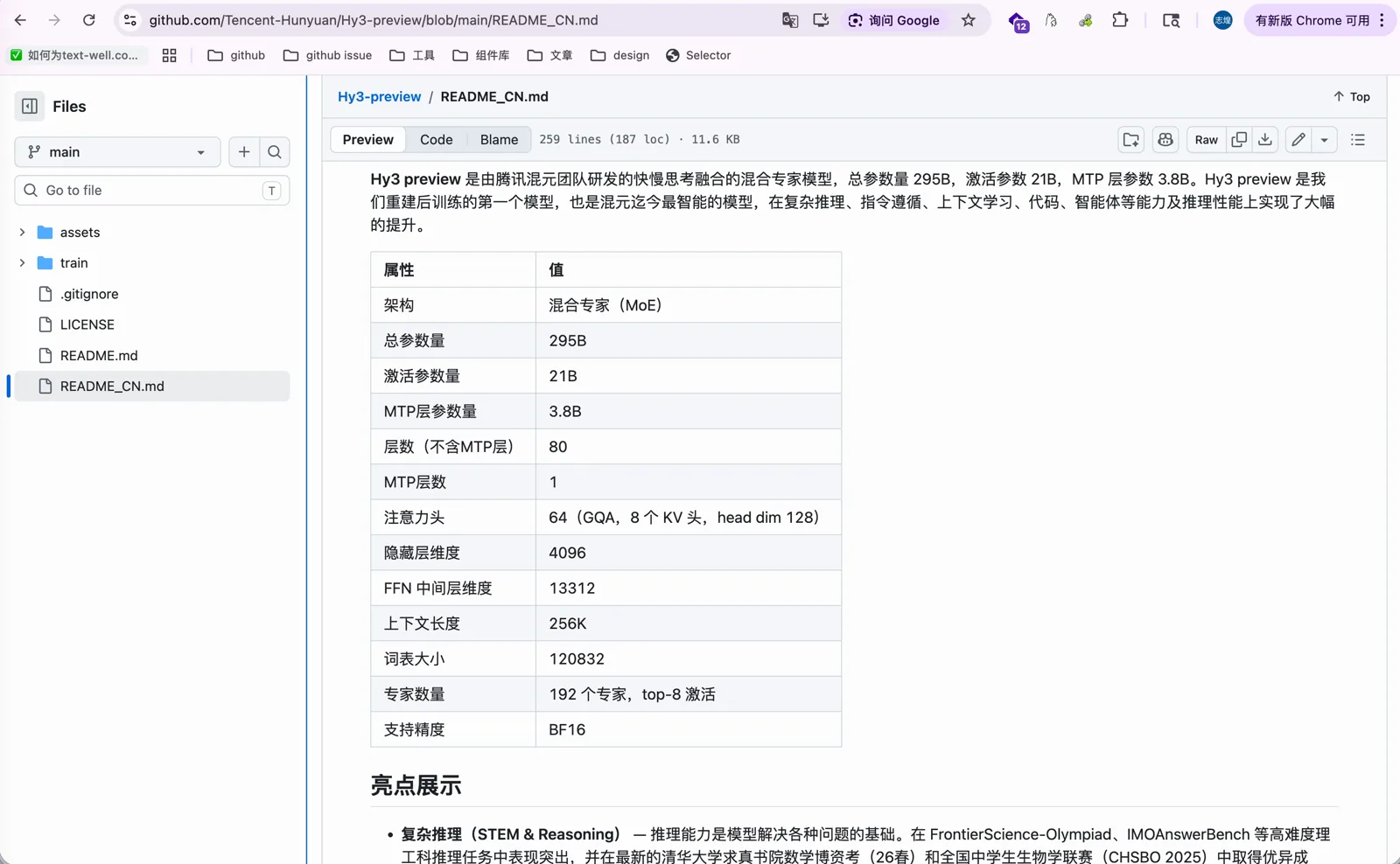
Task: Open the github issue bookmarks folder
Action: point(328,55)
